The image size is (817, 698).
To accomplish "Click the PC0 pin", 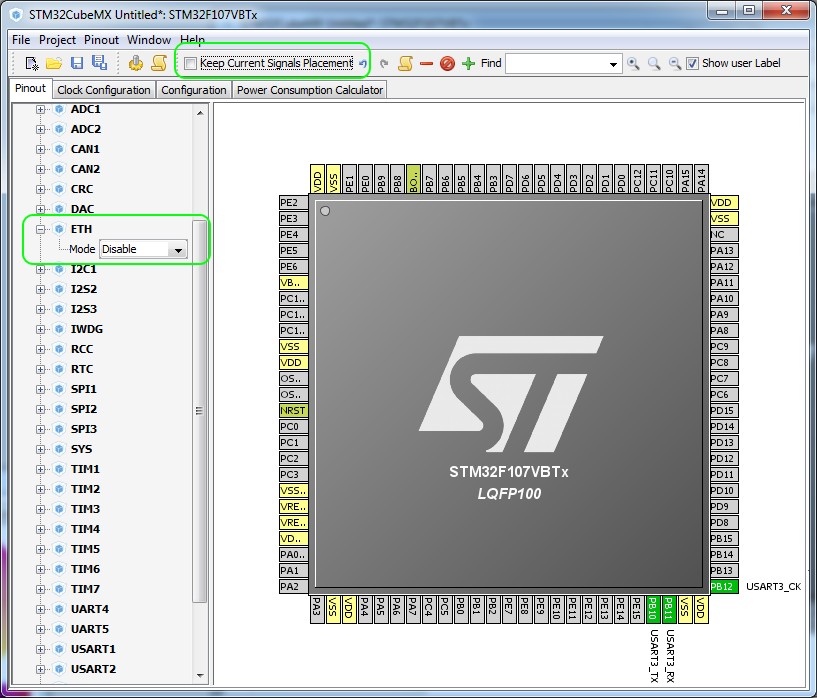I will point(293,427).
